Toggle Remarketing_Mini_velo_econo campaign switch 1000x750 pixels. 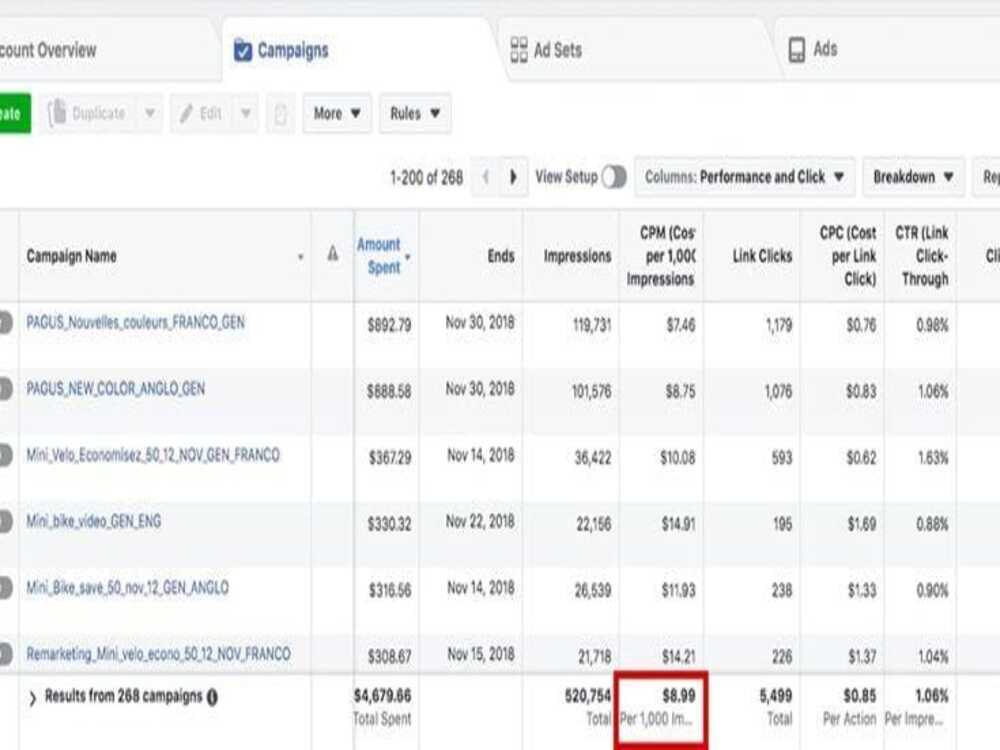tap(5, 654)
